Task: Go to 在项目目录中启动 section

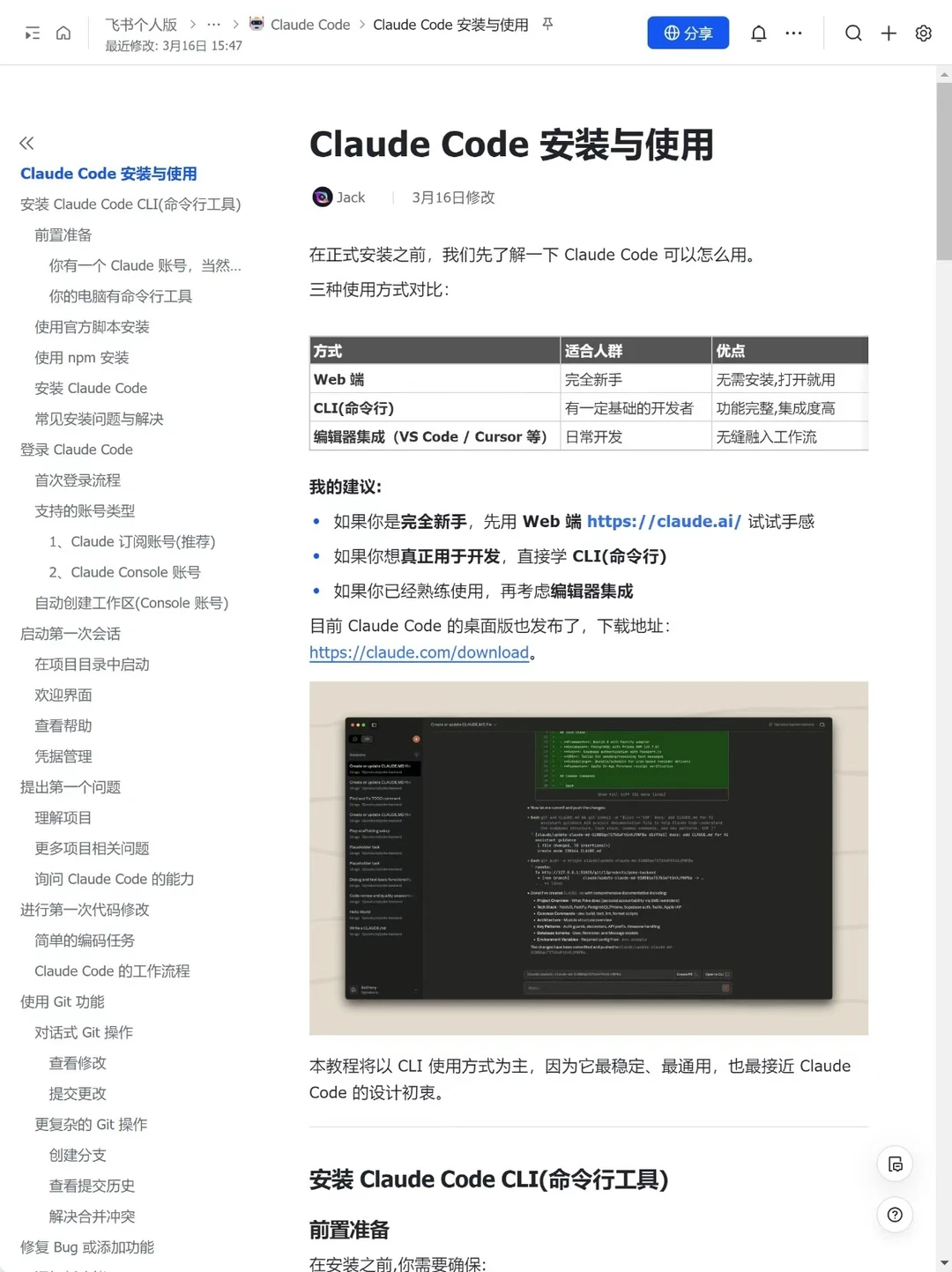Action: point(92,665)
